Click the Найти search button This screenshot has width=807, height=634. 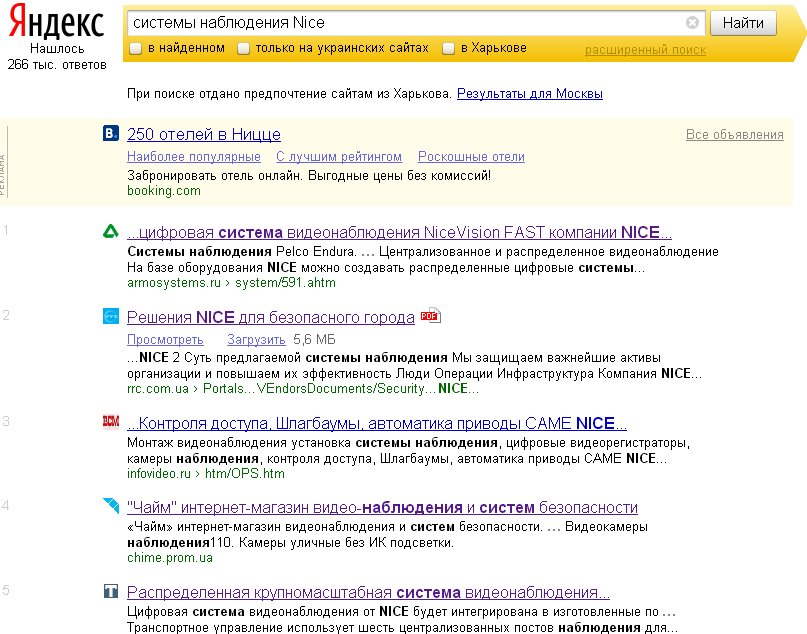[x=743, y=23]
